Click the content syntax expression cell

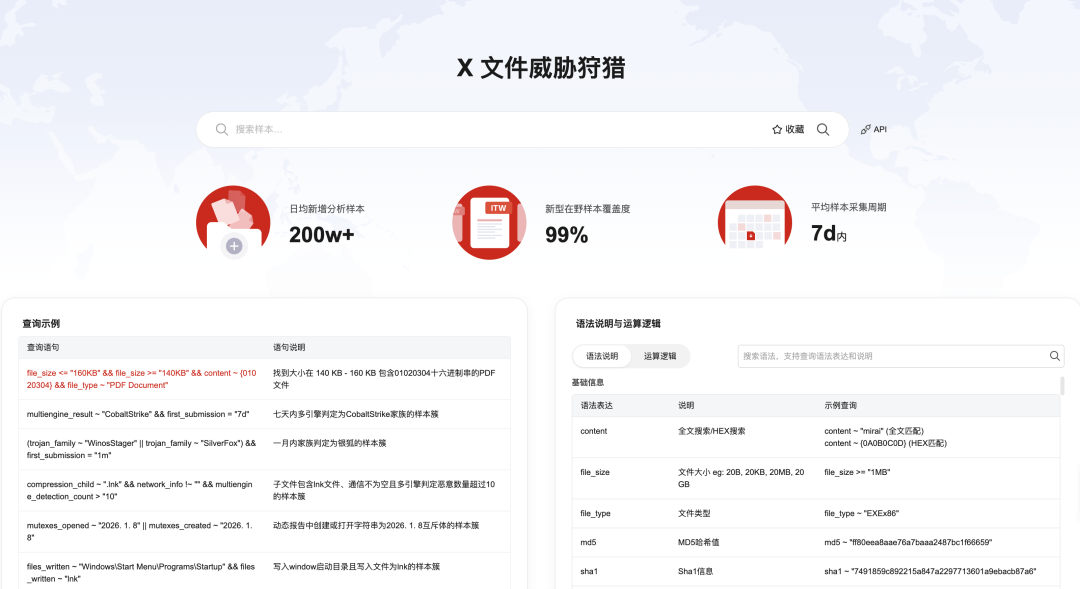pyautogui.click(x=594, y=431)
